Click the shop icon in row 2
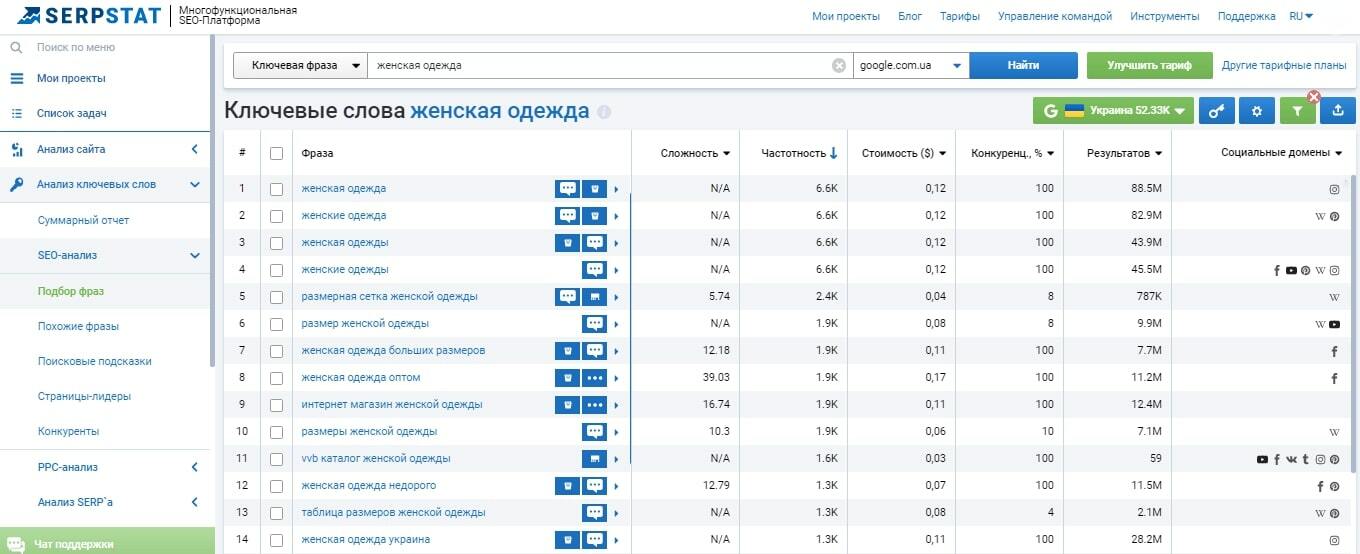This screenshot has height=554, width=1360. click(x=594, y=215)
